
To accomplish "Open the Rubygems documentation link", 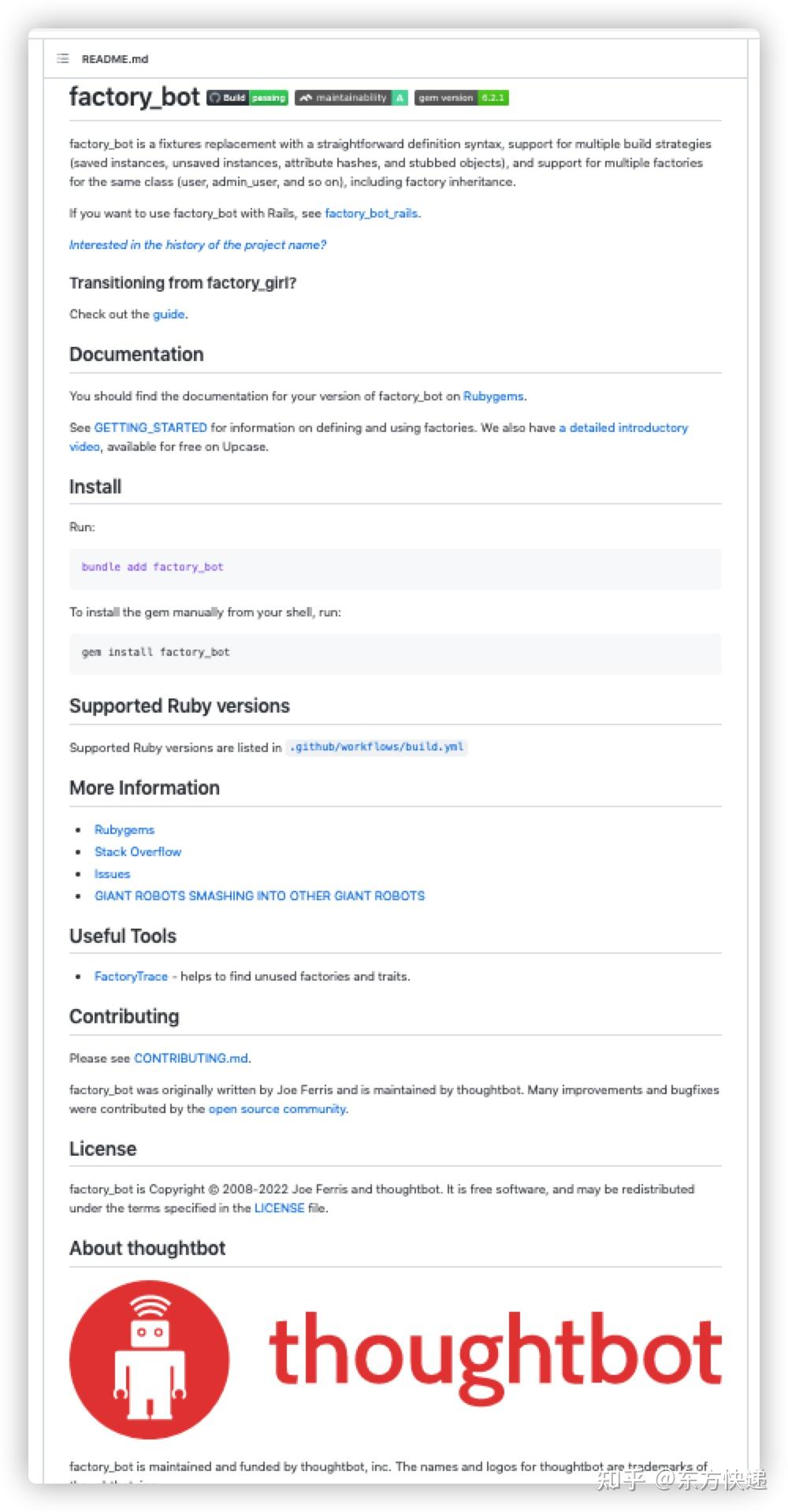I will (493, 396).
